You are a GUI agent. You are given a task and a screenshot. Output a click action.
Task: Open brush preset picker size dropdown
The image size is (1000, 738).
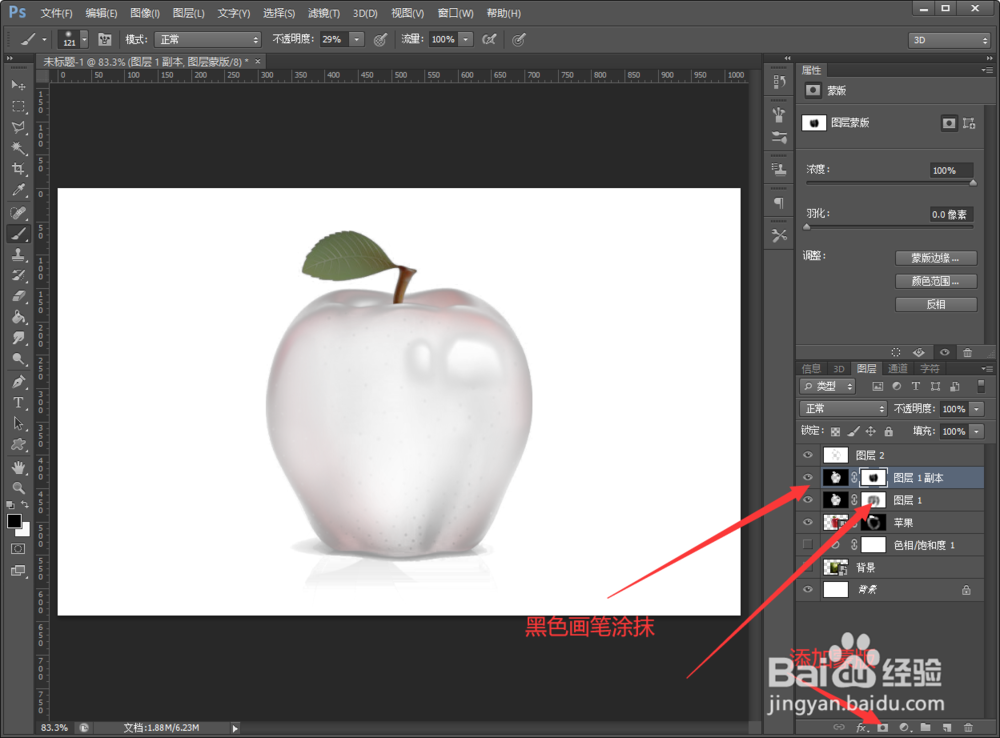(84, 40)
